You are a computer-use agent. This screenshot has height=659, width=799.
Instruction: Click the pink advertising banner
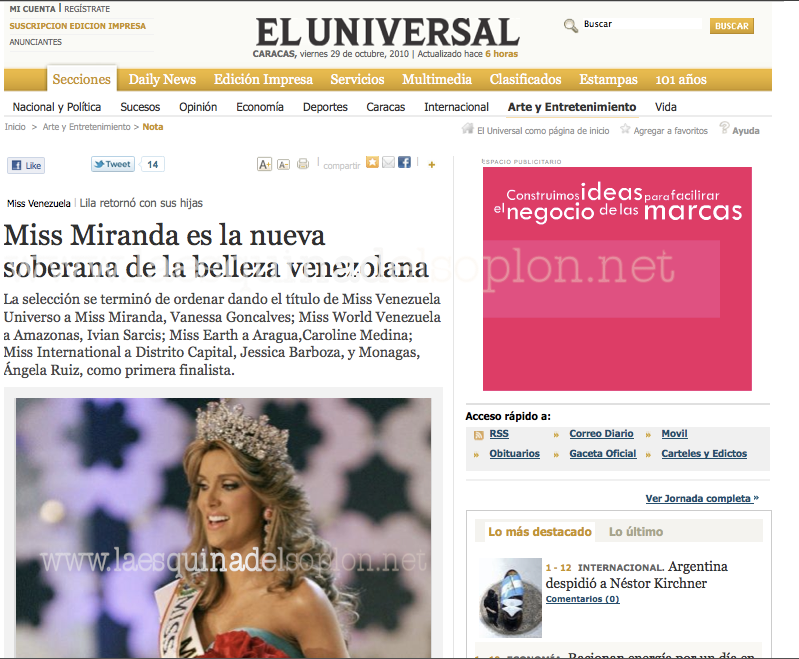tap(617, 279)
